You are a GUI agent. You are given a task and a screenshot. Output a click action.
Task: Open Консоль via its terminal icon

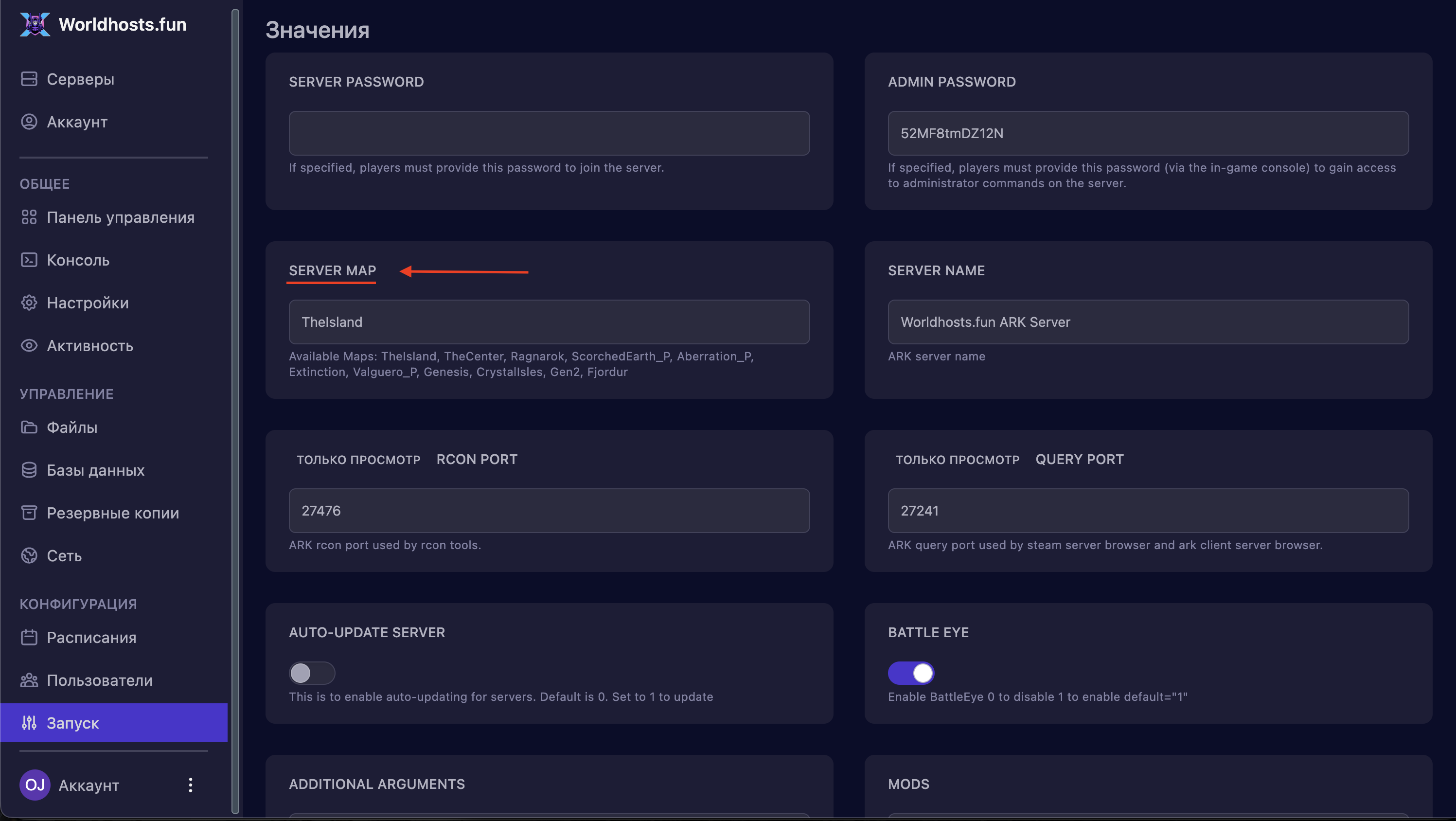click(x=29, y=260)
